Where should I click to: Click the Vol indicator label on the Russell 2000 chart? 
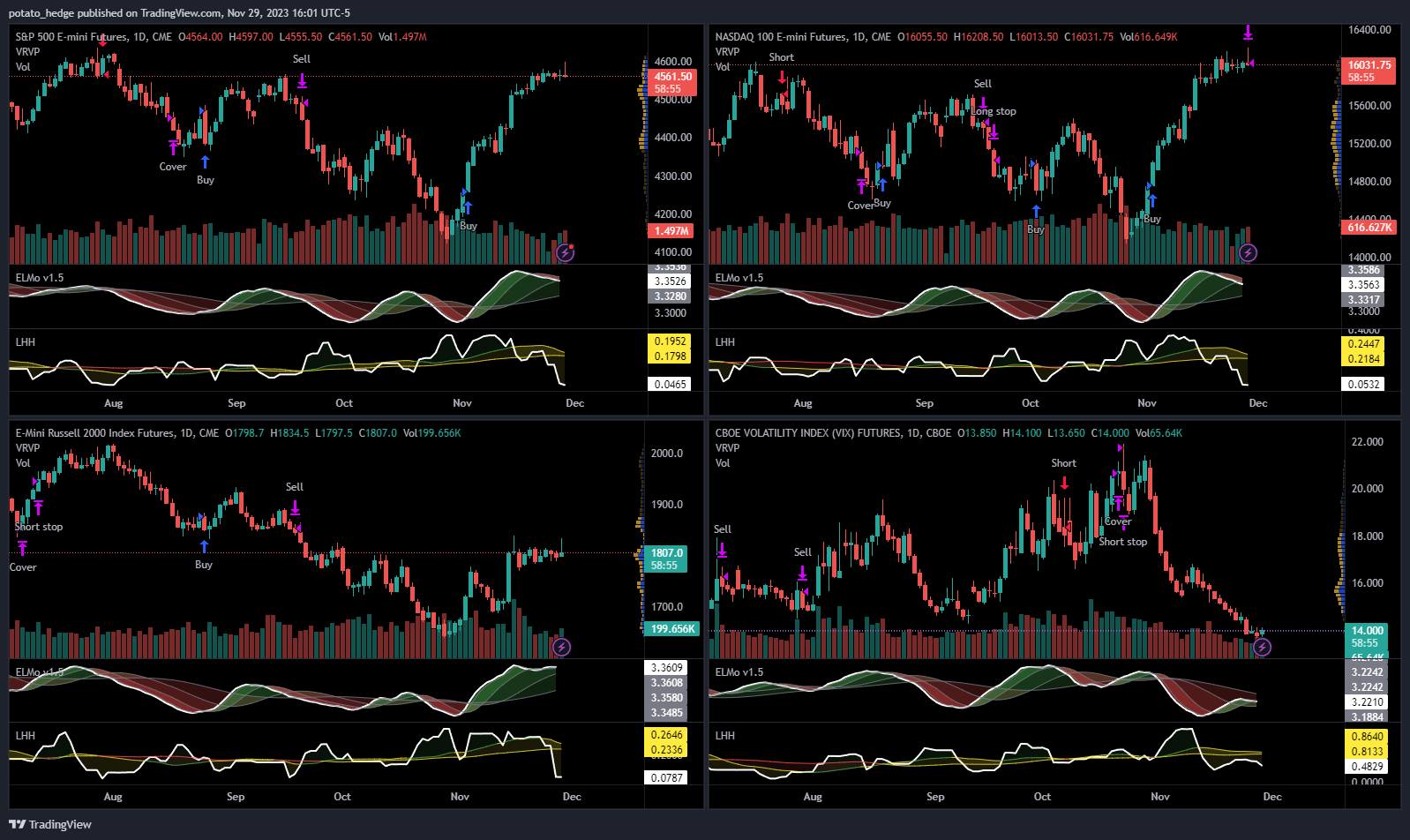[23, 463]
